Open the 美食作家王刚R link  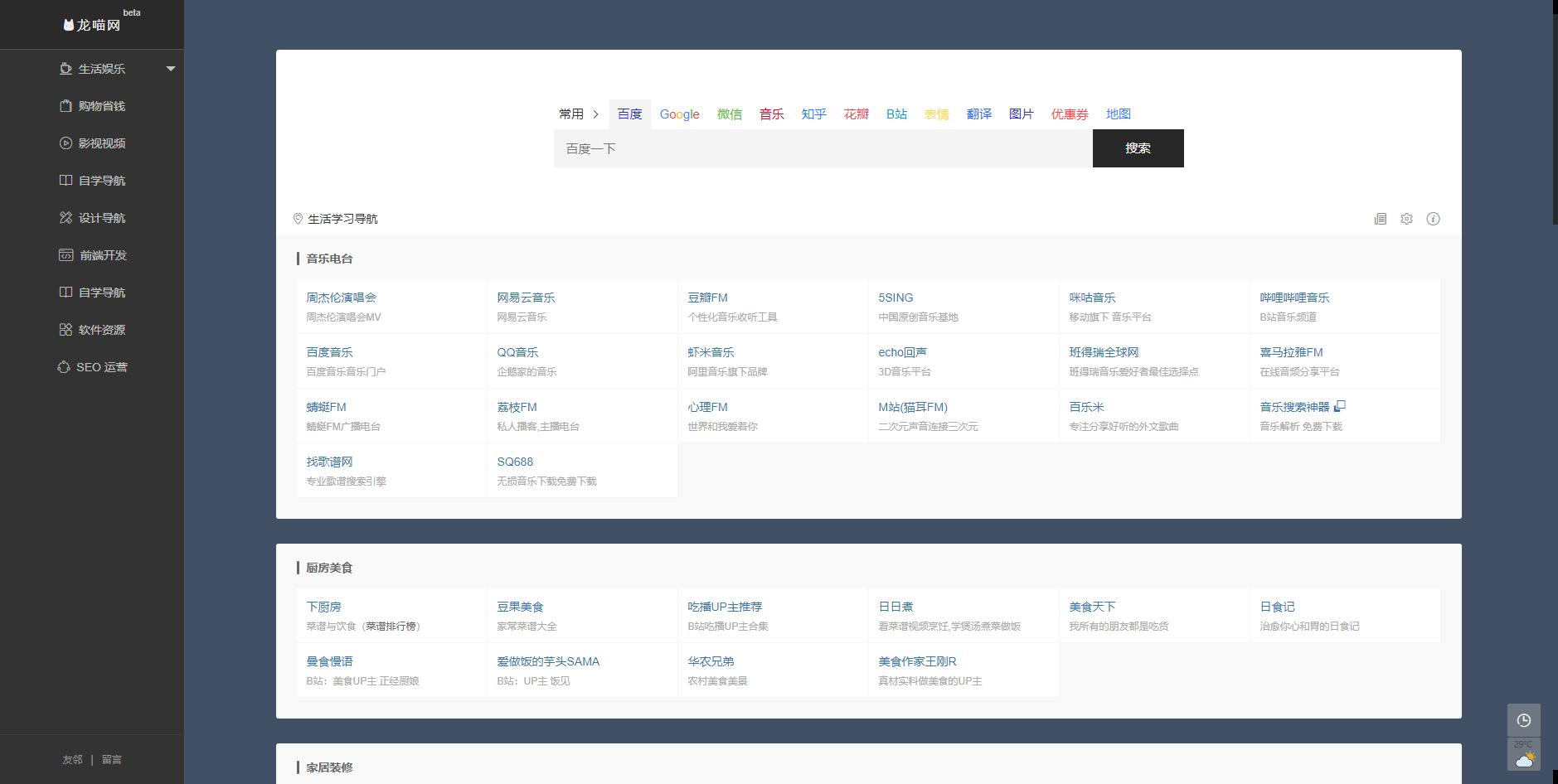click(917, 661)
